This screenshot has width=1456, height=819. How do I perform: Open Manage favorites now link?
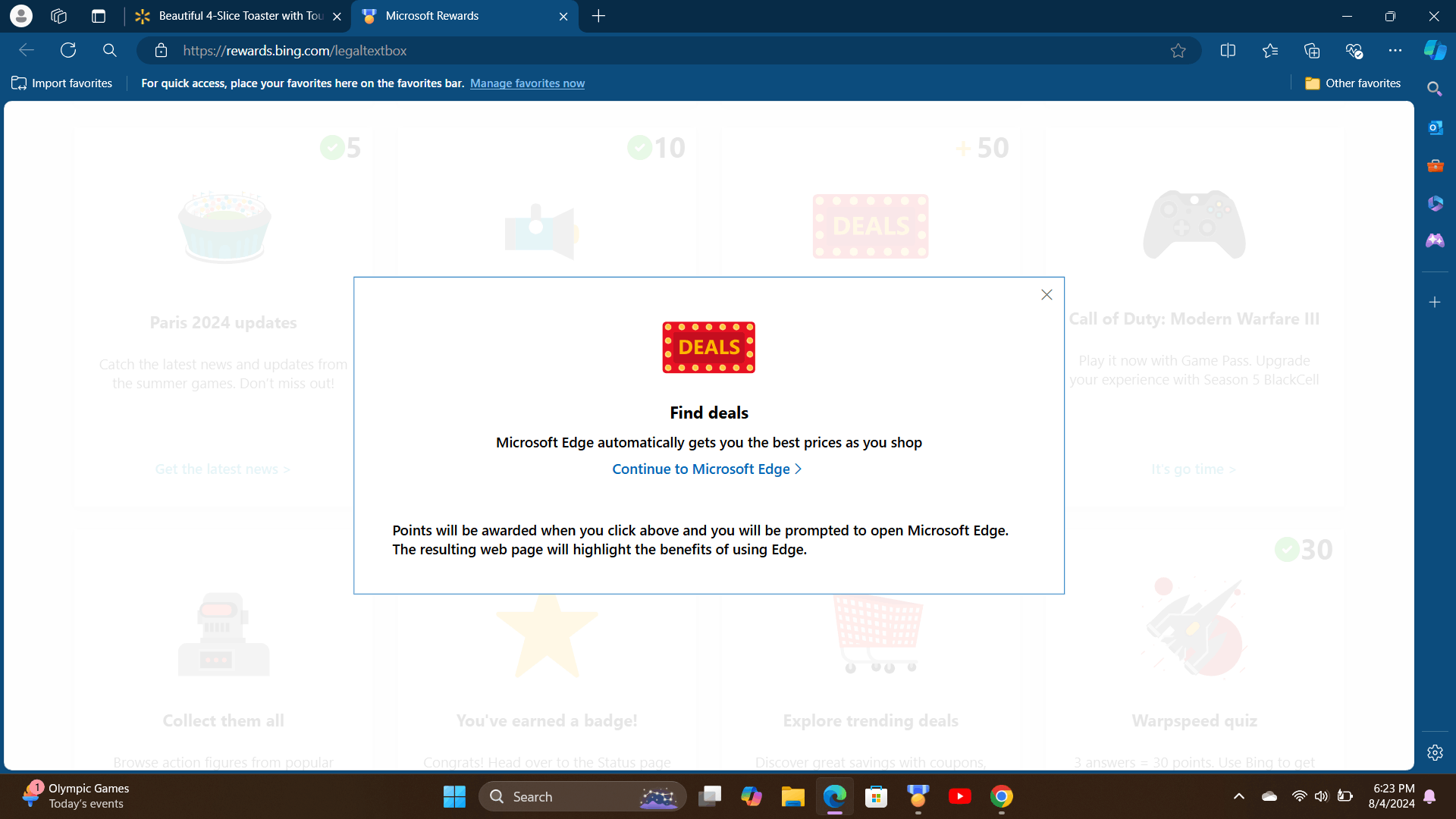click(528, 83)
